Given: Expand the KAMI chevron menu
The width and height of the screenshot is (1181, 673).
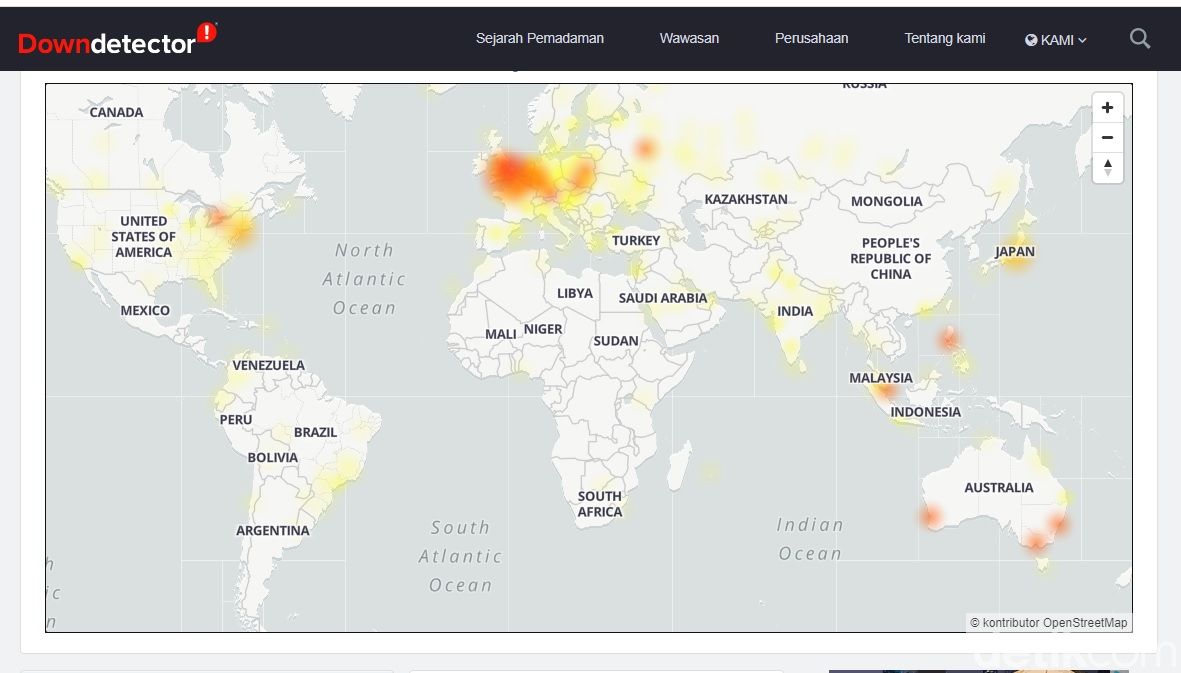Looking at the screenshot, I should pos(1082,40).
